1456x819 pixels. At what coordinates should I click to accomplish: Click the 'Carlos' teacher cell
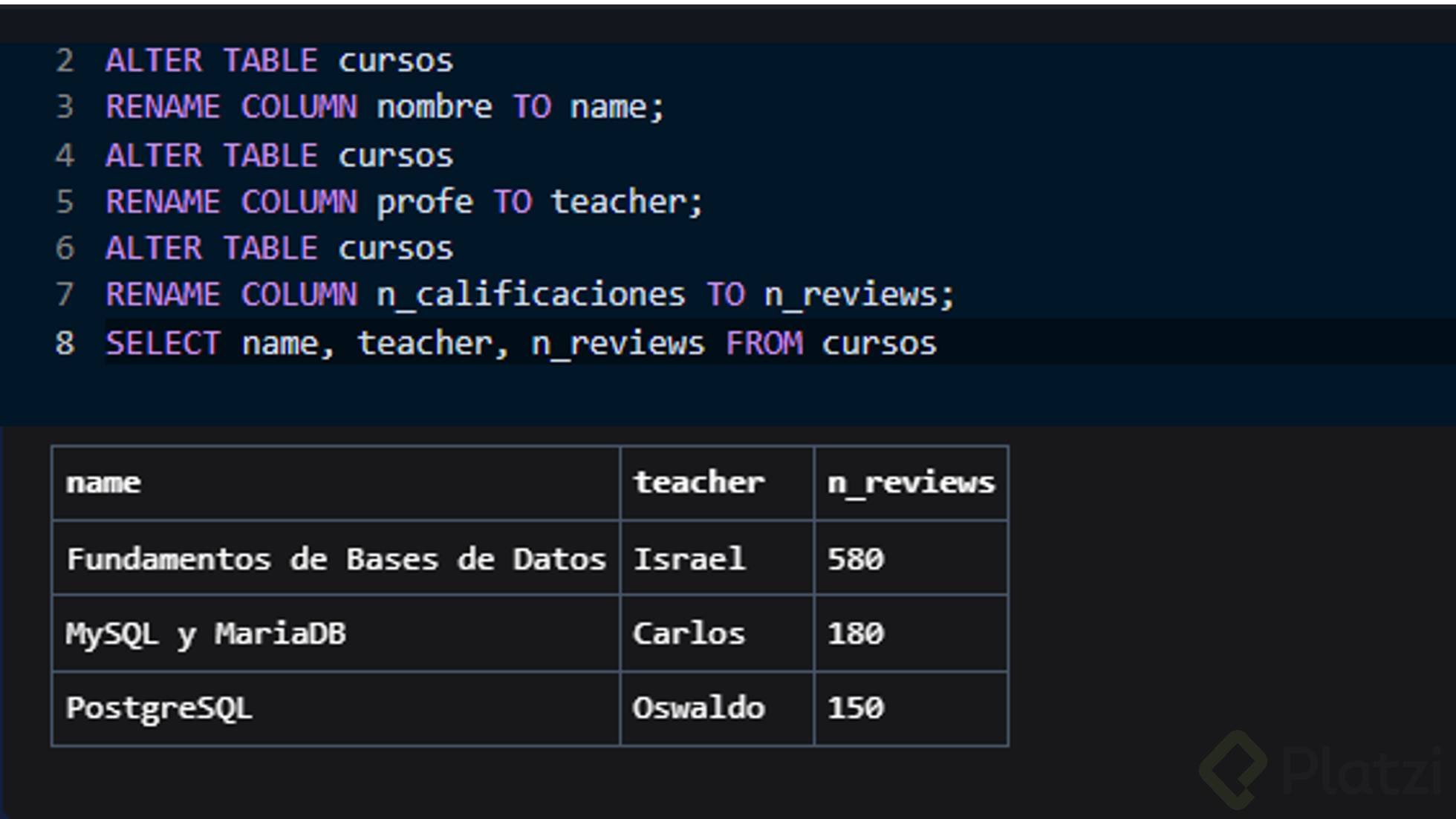[x=689, y=634]
